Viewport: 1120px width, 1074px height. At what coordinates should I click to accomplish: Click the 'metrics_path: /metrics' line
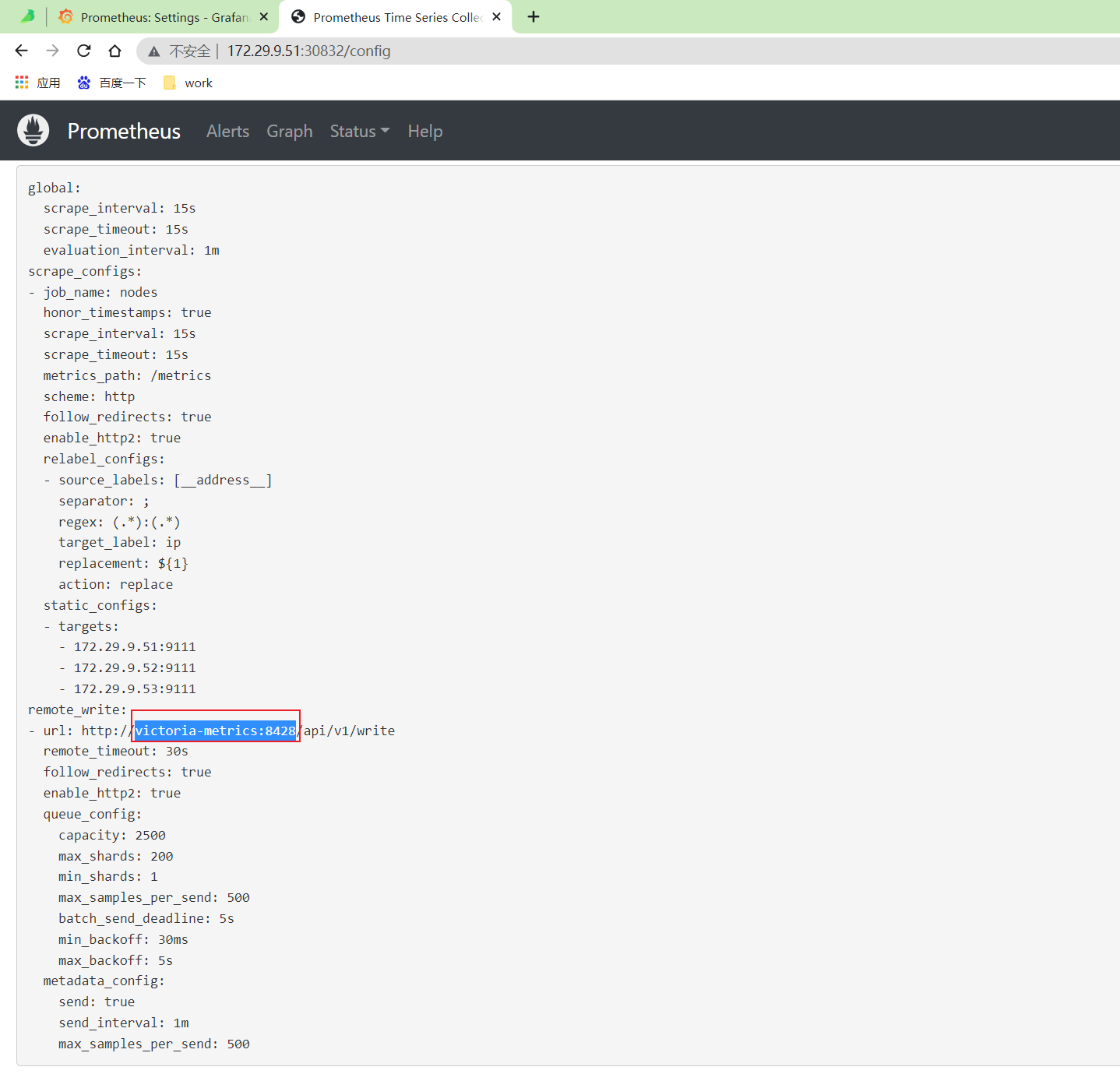[128, 375]
